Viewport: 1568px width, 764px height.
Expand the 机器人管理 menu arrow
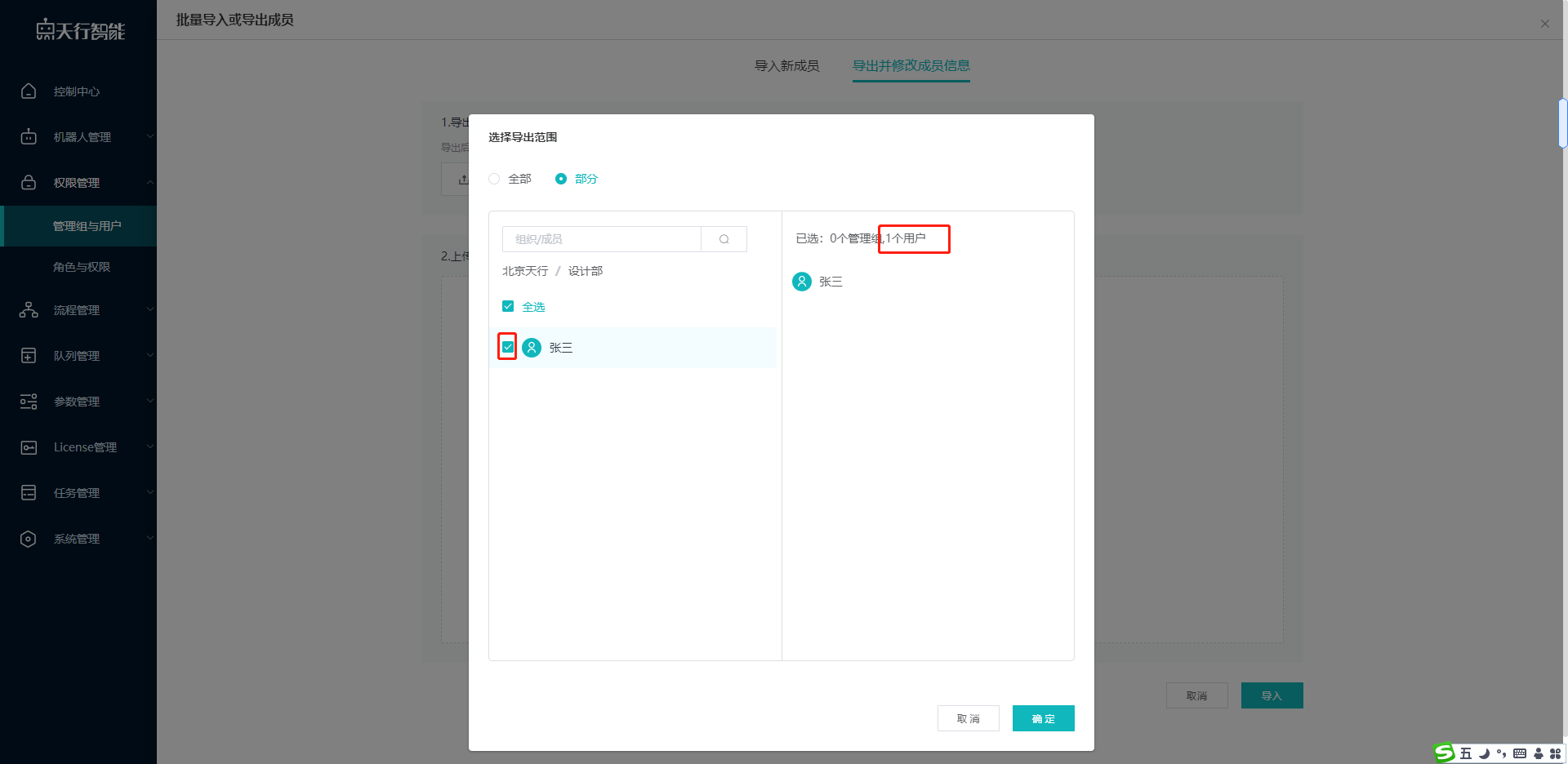pos(149,136)
